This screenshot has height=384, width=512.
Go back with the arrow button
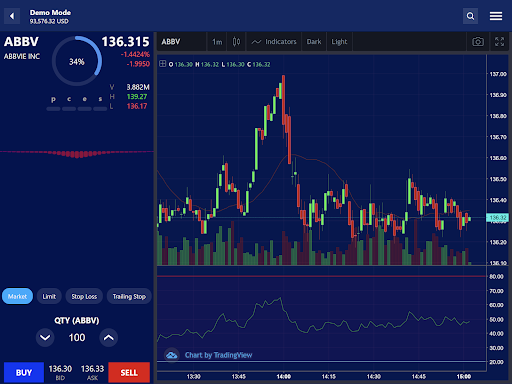(x=12, y=16)
